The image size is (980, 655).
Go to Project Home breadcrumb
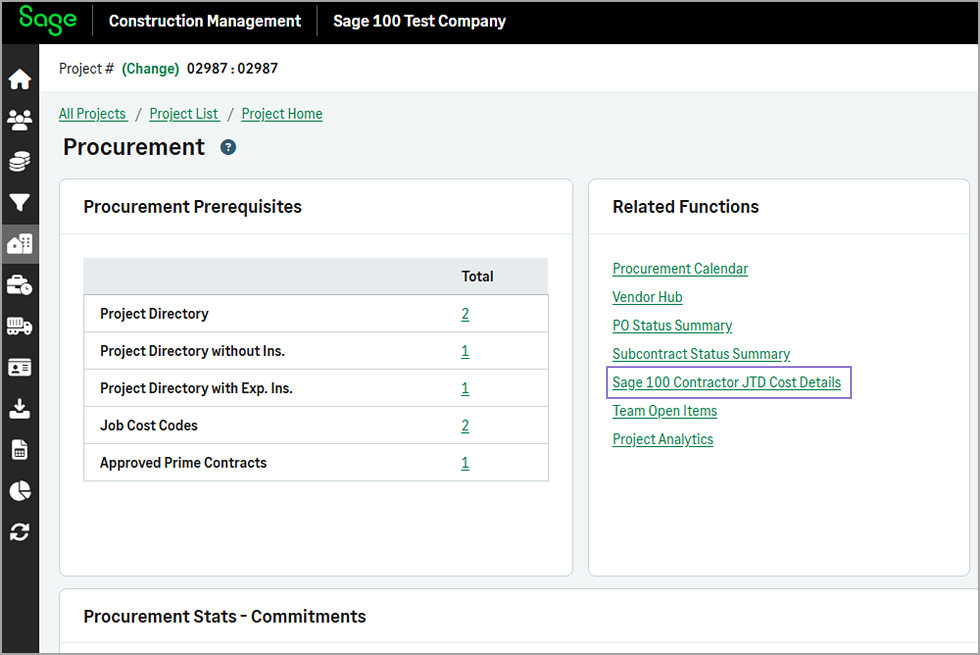tap(282, 114)
